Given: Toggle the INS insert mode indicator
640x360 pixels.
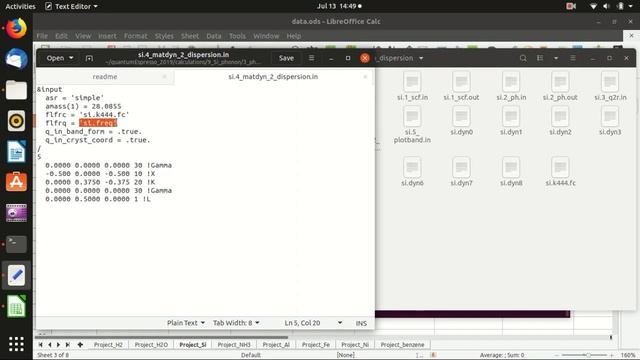Looking at the screenshot, I should coord(361,323).
